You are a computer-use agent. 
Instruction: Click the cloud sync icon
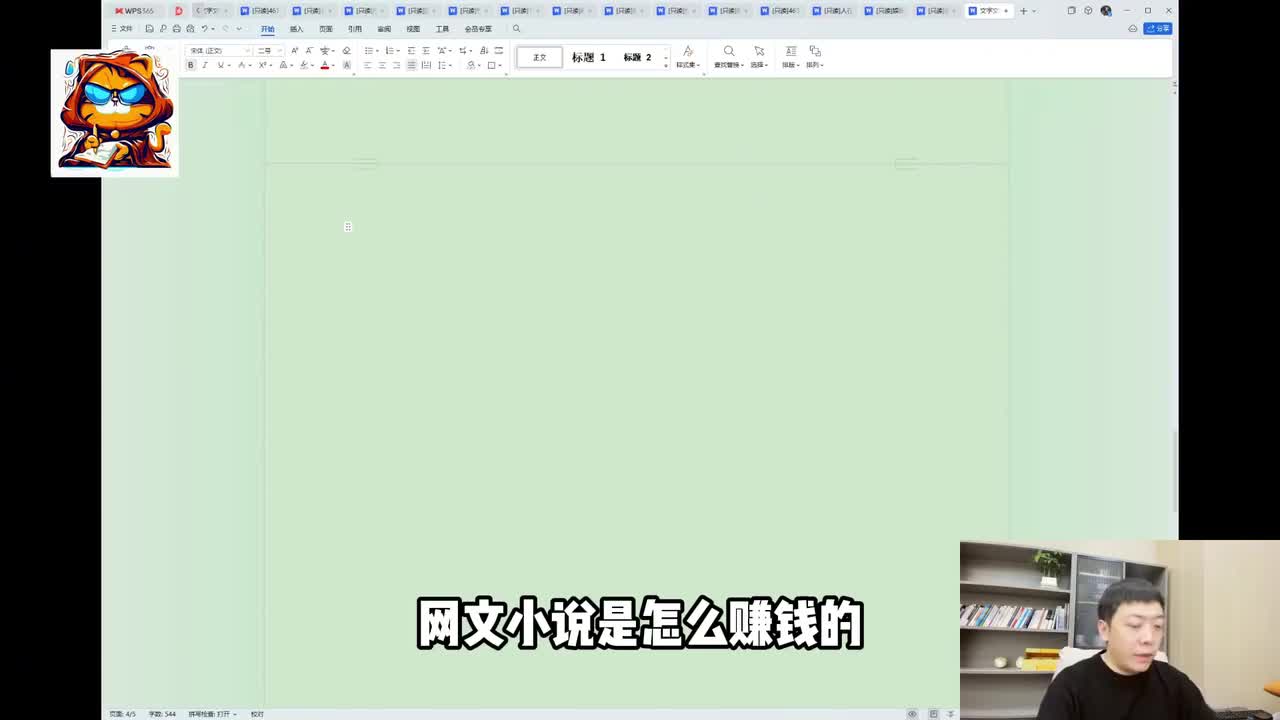(x=1133, y=29)
